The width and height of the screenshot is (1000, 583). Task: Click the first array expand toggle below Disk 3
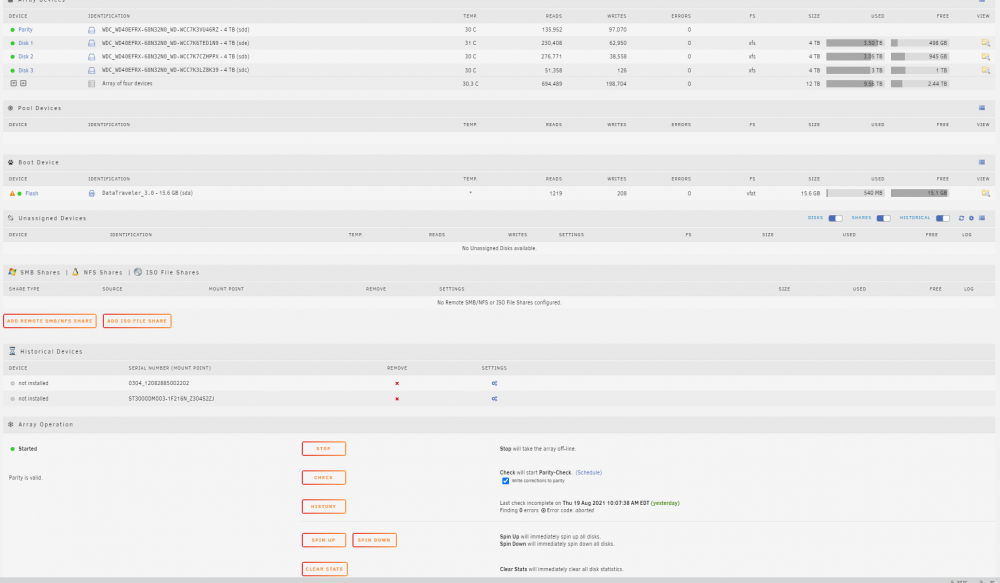(13, 84)
